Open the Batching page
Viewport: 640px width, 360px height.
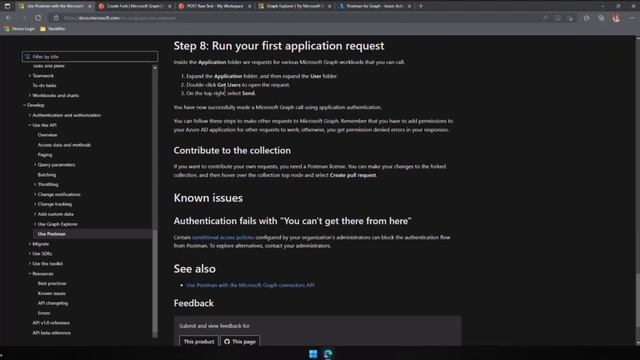tap(47, 175)
